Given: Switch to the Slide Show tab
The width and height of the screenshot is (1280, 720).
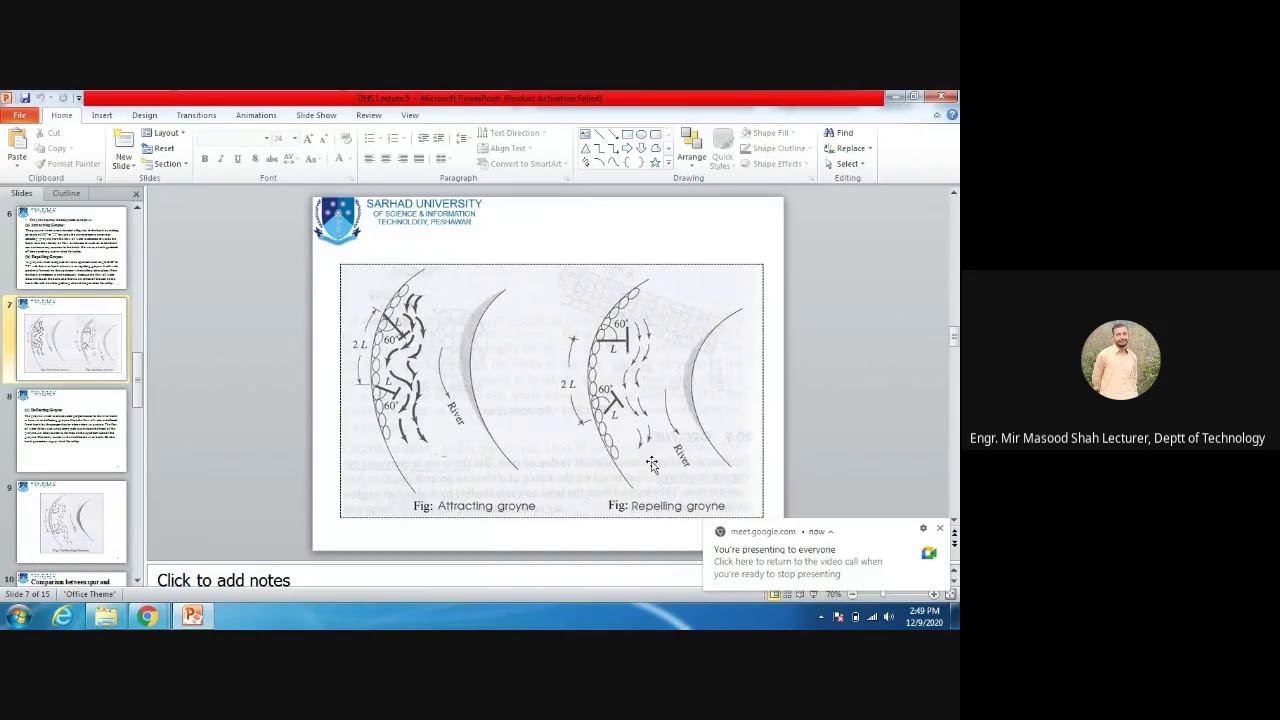Looking at the screenshot, I should [x=316, y=115].
